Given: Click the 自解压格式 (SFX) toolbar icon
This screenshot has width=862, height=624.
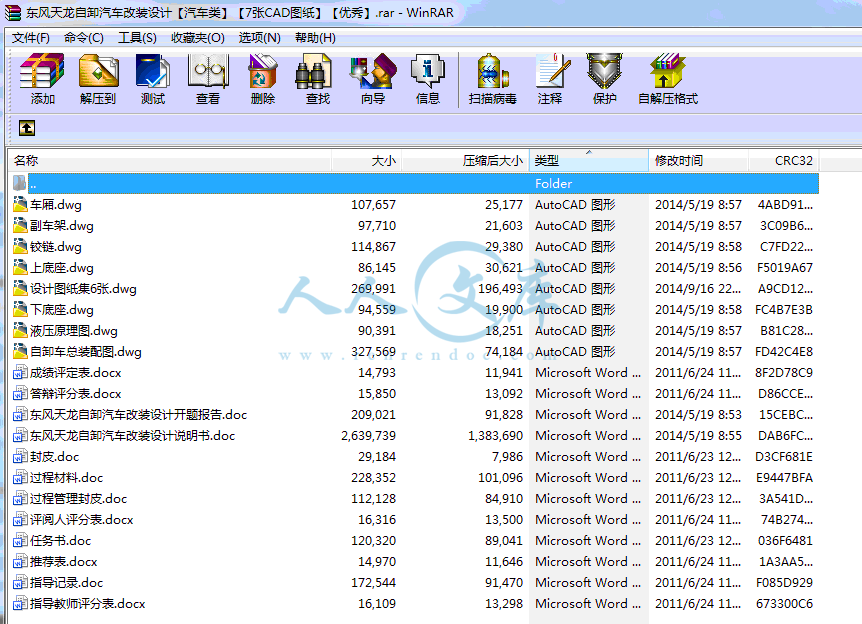Looking at the screenshot, I should tap(667, 71).
